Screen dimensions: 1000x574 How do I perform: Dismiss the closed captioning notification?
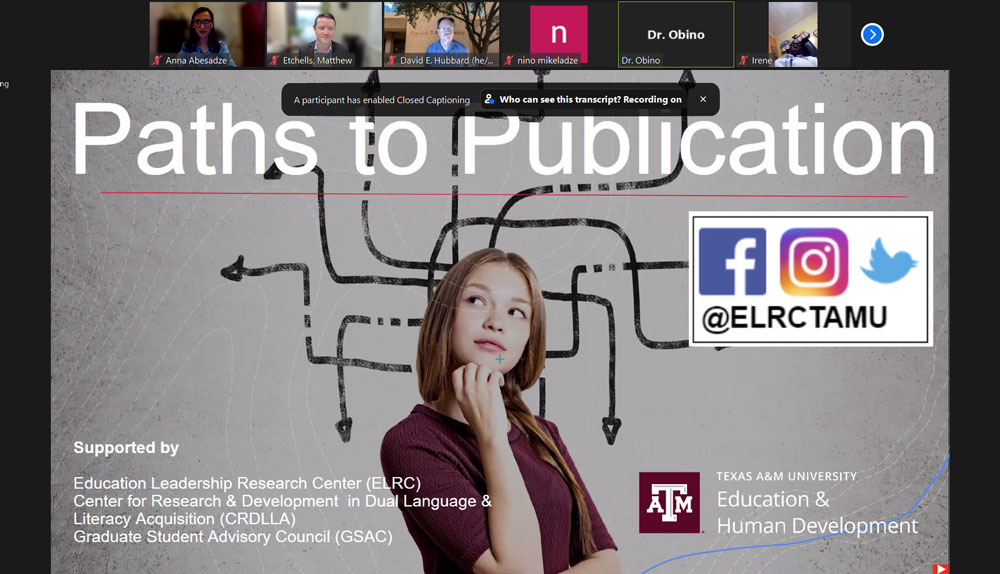pos(703,100)
